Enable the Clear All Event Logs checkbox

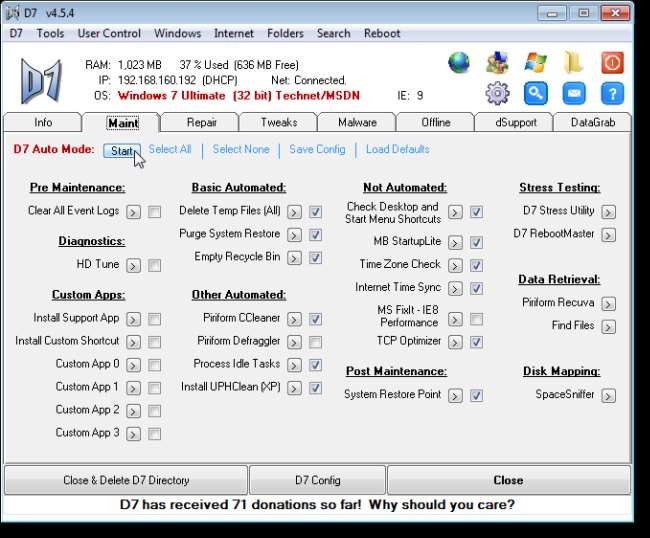coord(154,212)
